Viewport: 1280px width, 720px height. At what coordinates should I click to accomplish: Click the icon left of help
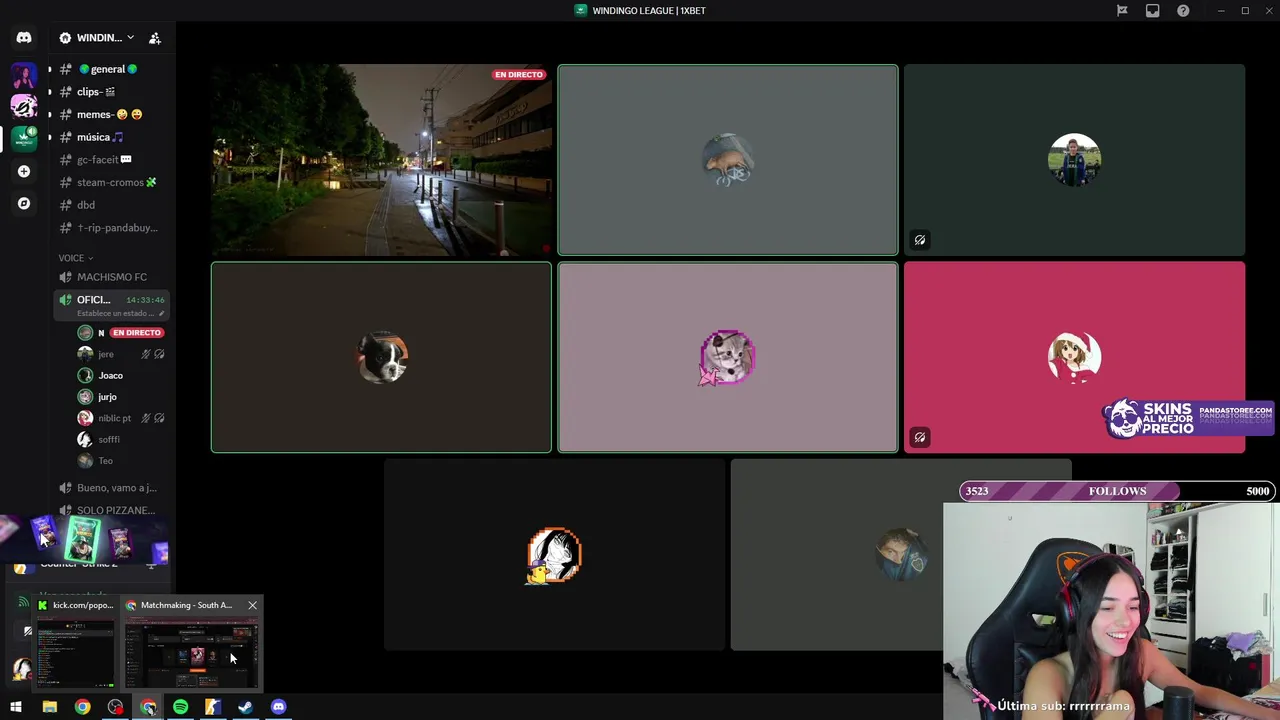tap(1153, 11)
